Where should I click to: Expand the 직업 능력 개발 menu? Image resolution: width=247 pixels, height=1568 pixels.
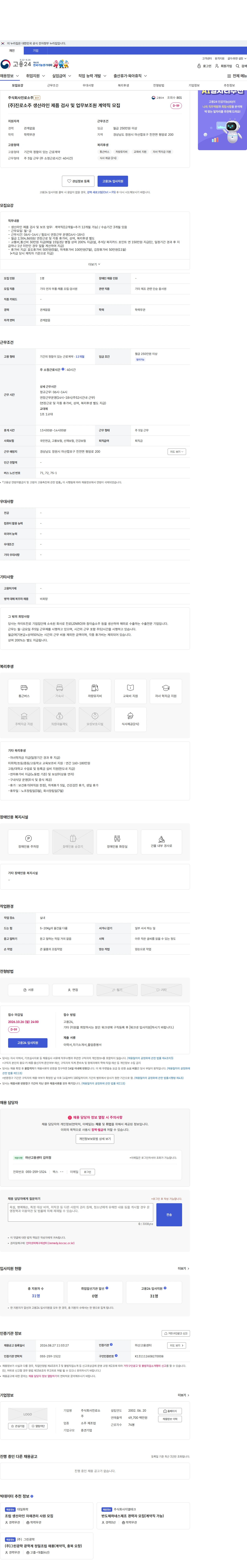tap(92, 76)
